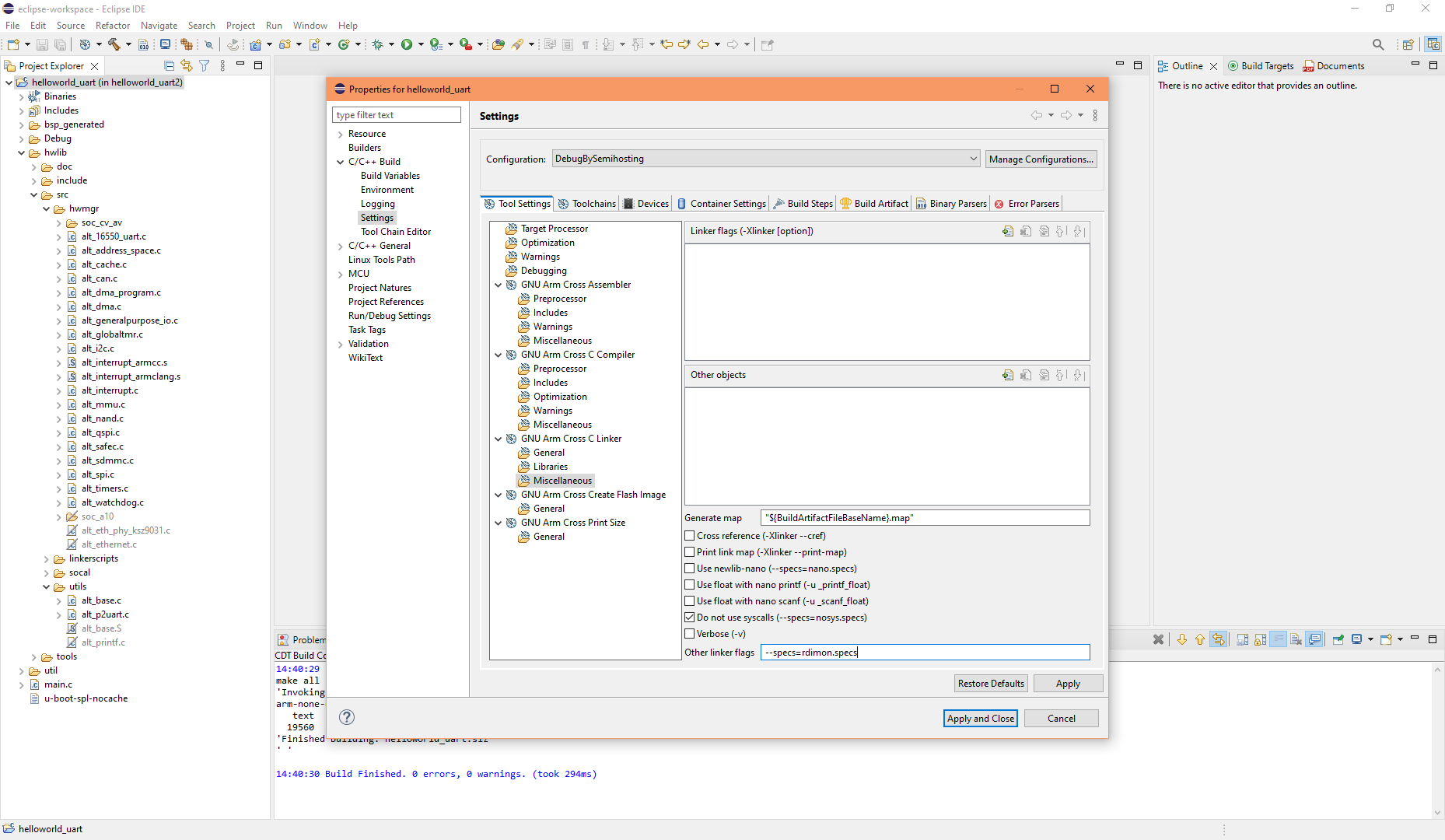Open Manage Configurations dialog
Image resolution: width=1445 pixels, height=840 pixels.
[1041, 159]
